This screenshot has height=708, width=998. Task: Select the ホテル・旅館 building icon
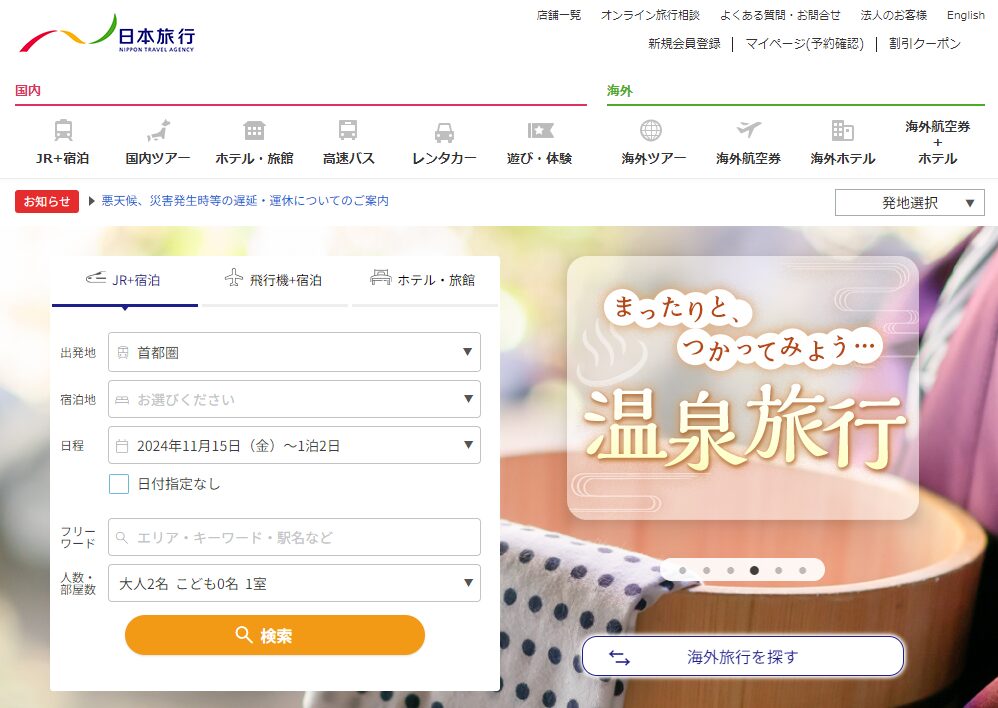[x=254, y=131]
